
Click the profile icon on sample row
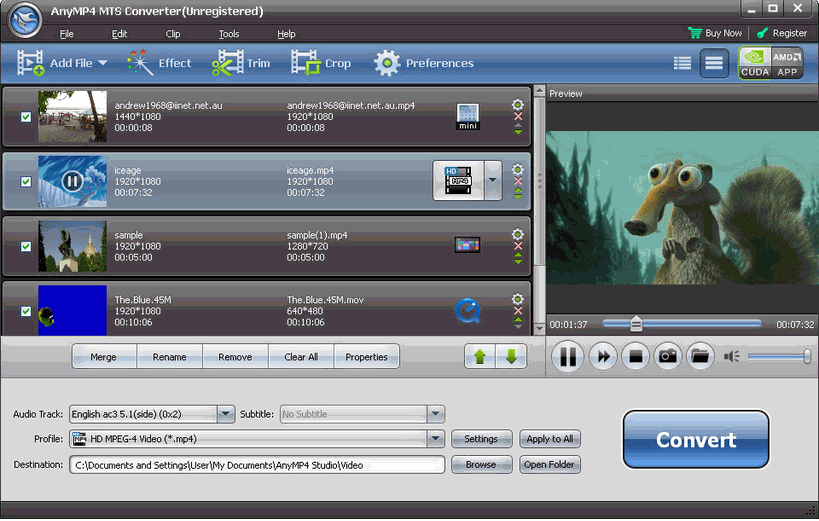coord(467,245)
